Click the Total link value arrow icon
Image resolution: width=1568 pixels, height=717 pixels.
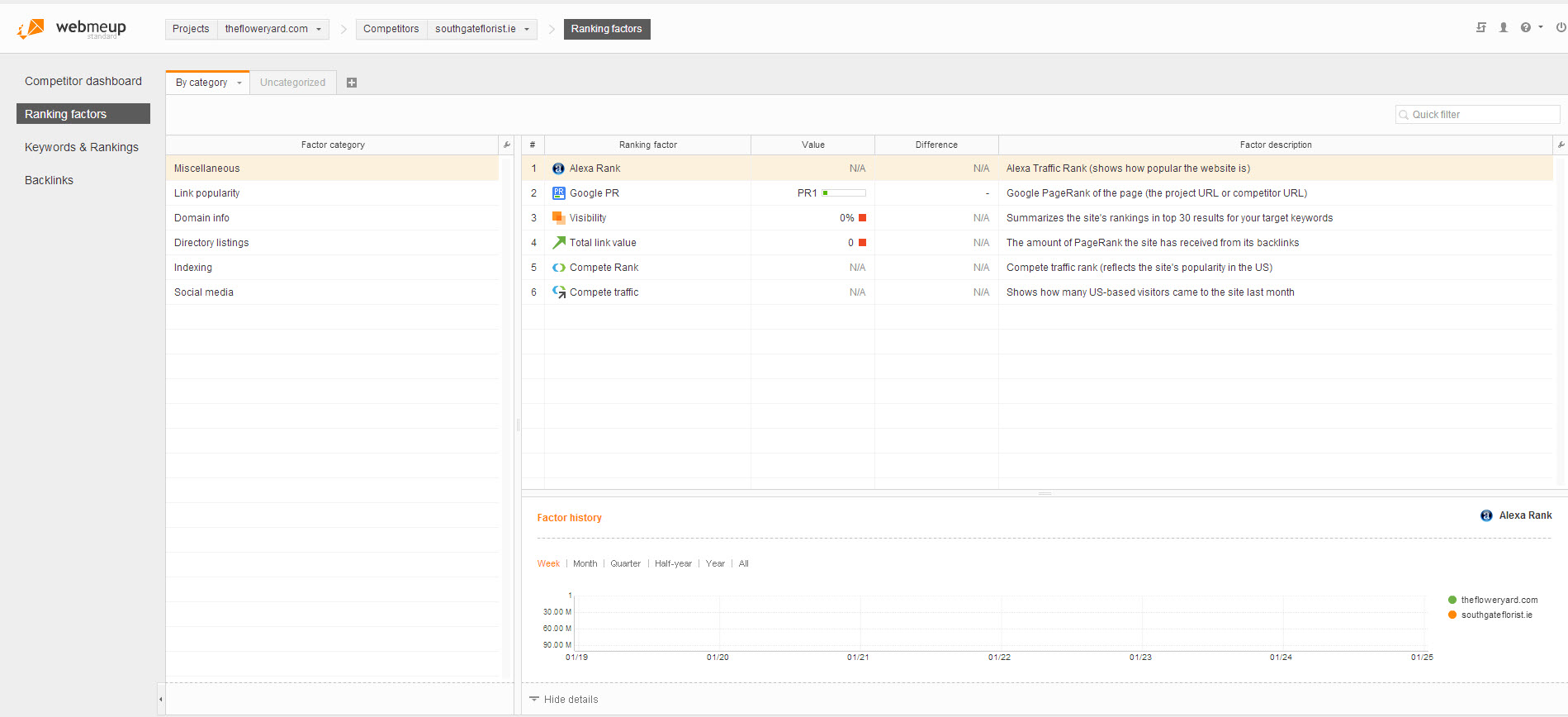point(559,243)
